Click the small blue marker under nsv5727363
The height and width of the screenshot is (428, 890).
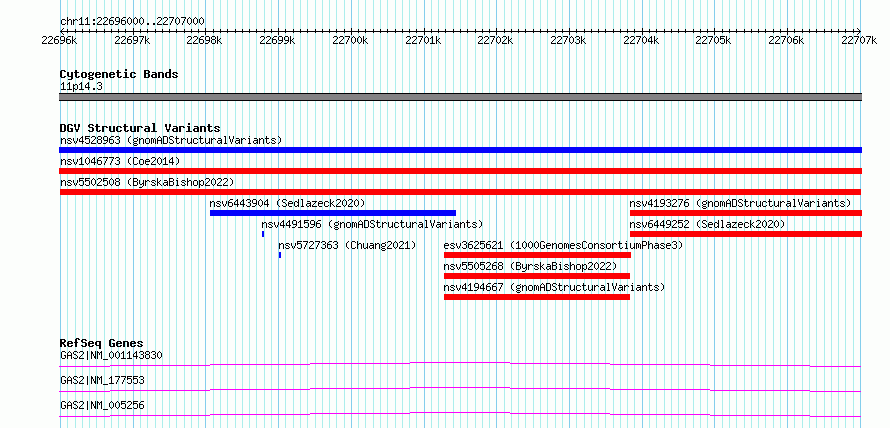point(280,255)
